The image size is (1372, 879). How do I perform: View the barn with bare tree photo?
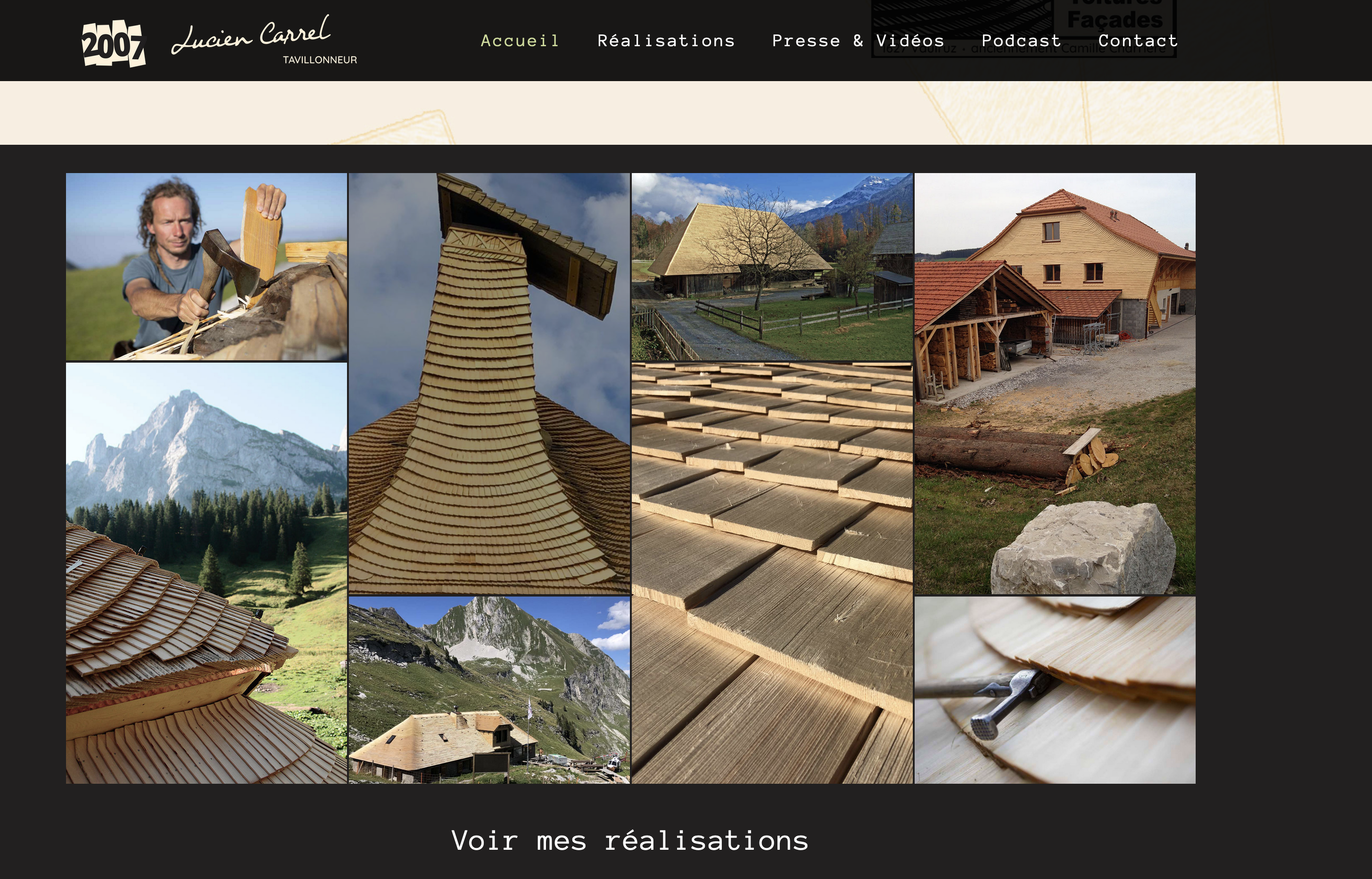coord(772,266)
